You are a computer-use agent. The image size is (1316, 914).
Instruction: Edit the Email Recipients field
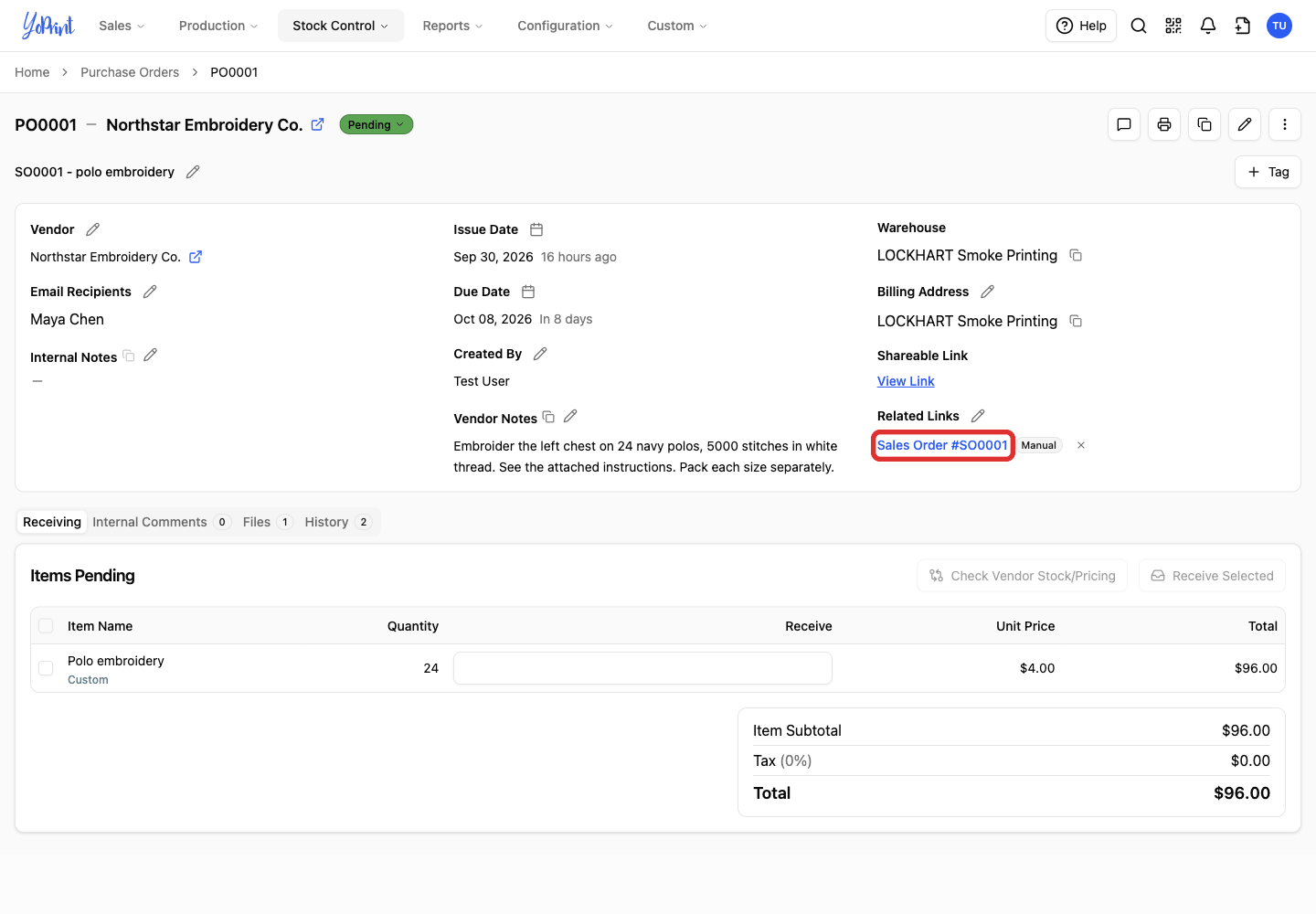tap(150, 292)
